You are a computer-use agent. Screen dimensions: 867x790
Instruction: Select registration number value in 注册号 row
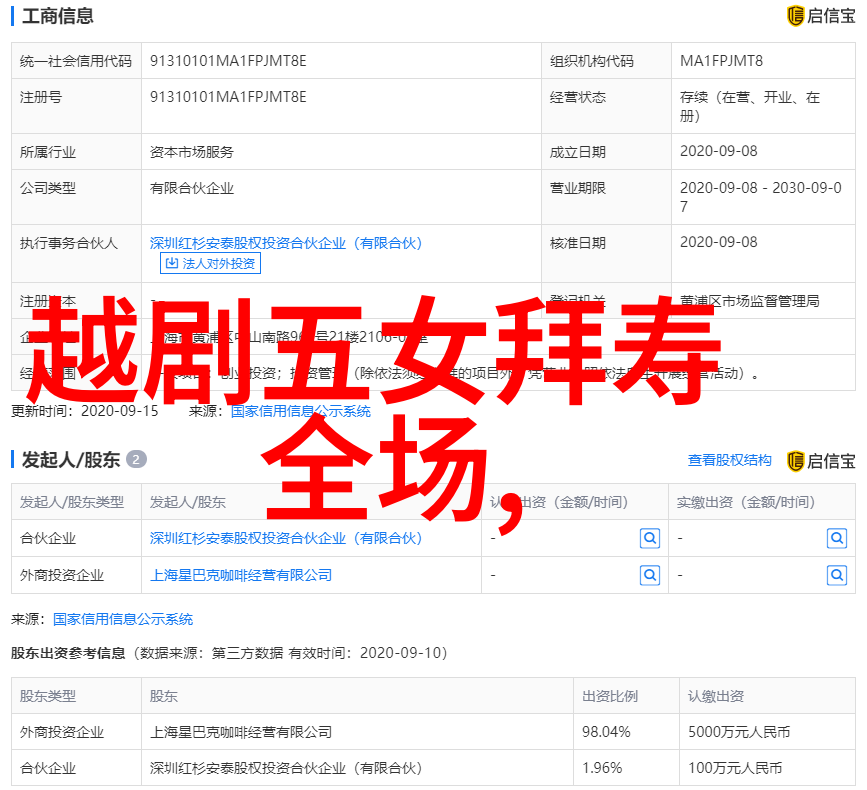(228, 97)
